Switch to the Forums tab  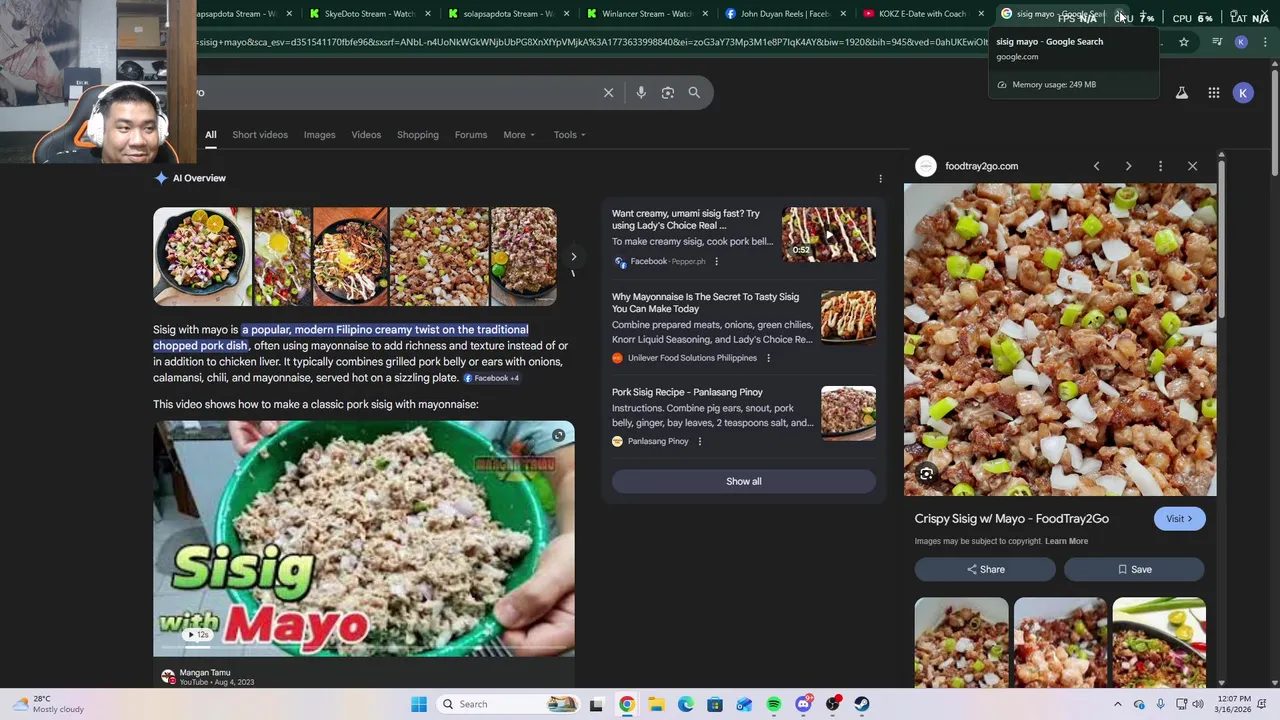click(x=471, y=135)
